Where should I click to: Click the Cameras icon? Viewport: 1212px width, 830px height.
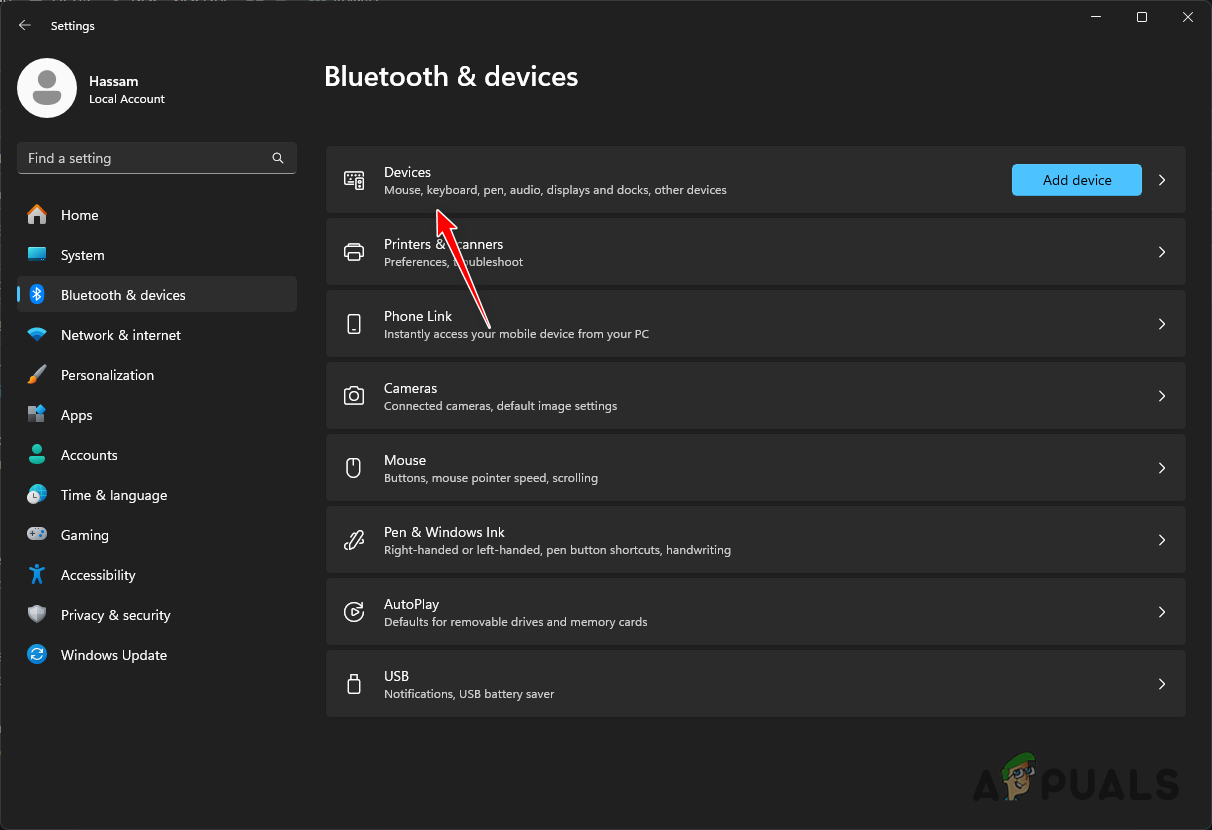(354, 396)
